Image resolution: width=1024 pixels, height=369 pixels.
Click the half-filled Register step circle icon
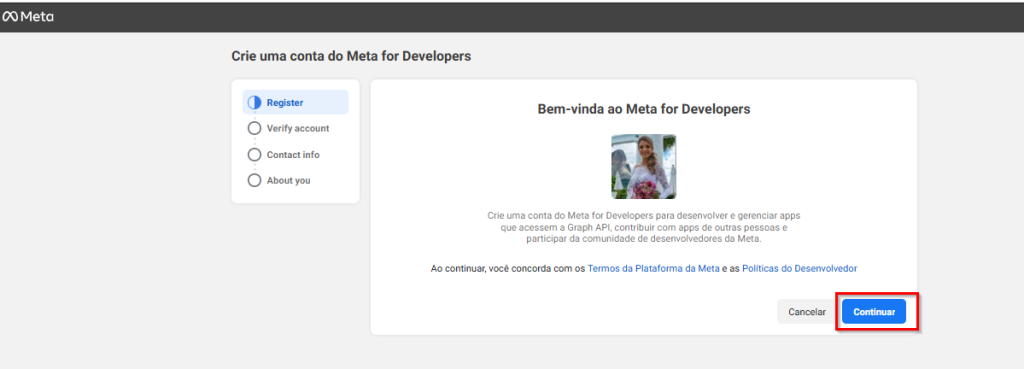[x=255, y=103]
